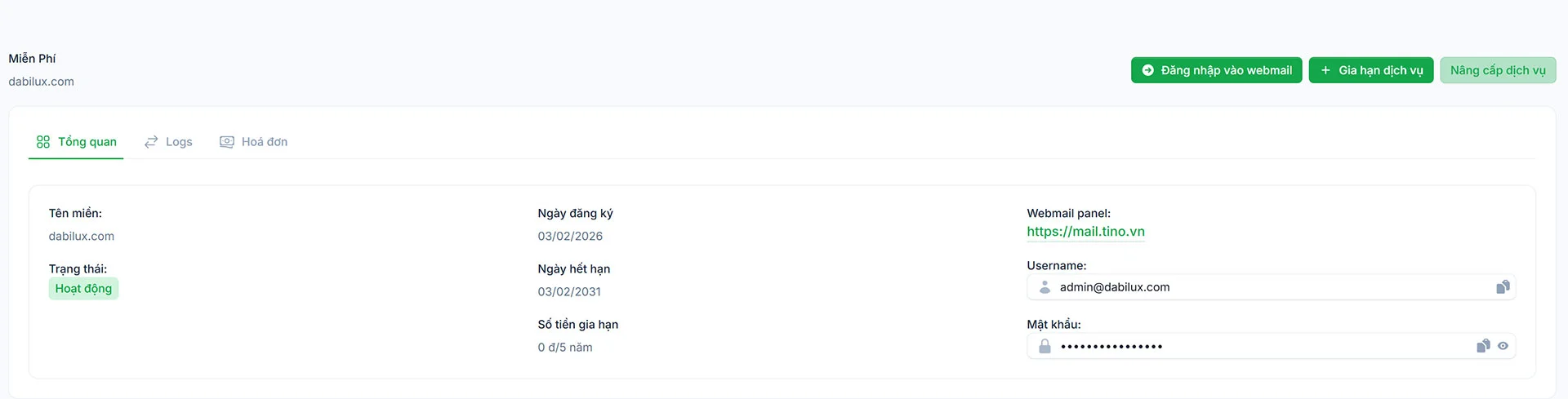Click the swap arrows icon beside Logs
The height and width of the screenshot is (399, 1568).
pyautogui.click(x=151, y=142)
